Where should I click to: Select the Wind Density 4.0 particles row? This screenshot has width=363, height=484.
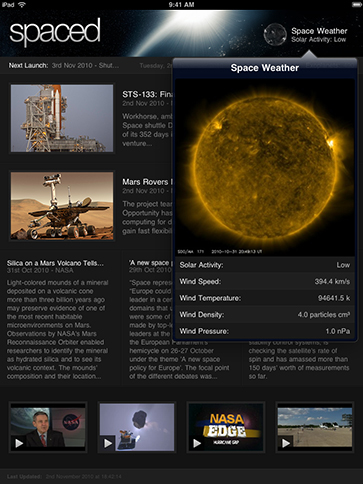click(265, 315)
